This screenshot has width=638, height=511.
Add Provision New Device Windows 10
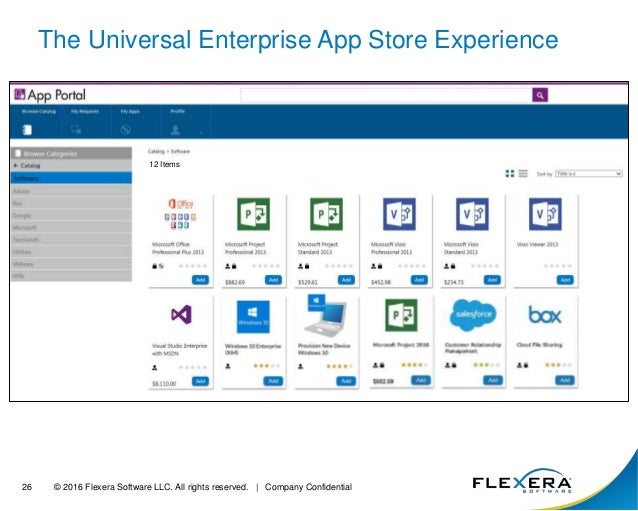point(346,381)
